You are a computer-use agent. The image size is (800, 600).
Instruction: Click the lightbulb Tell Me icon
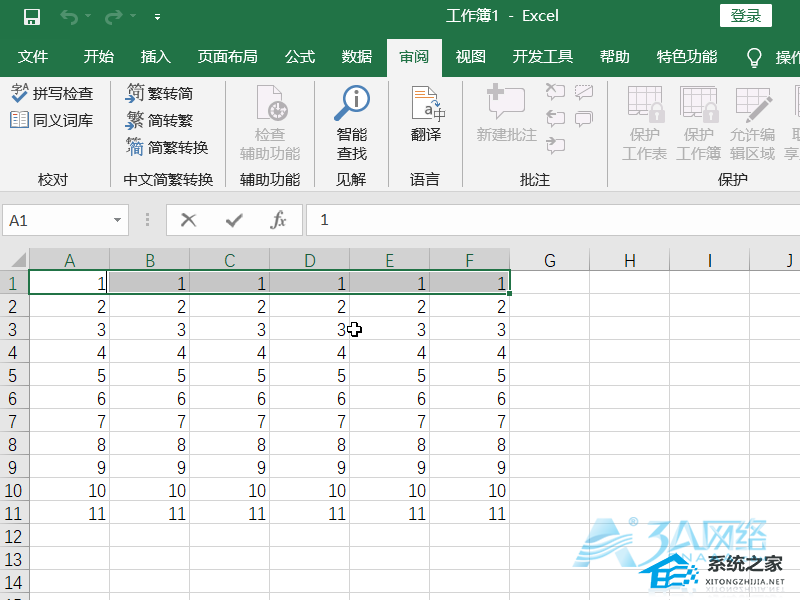(754, 57)
